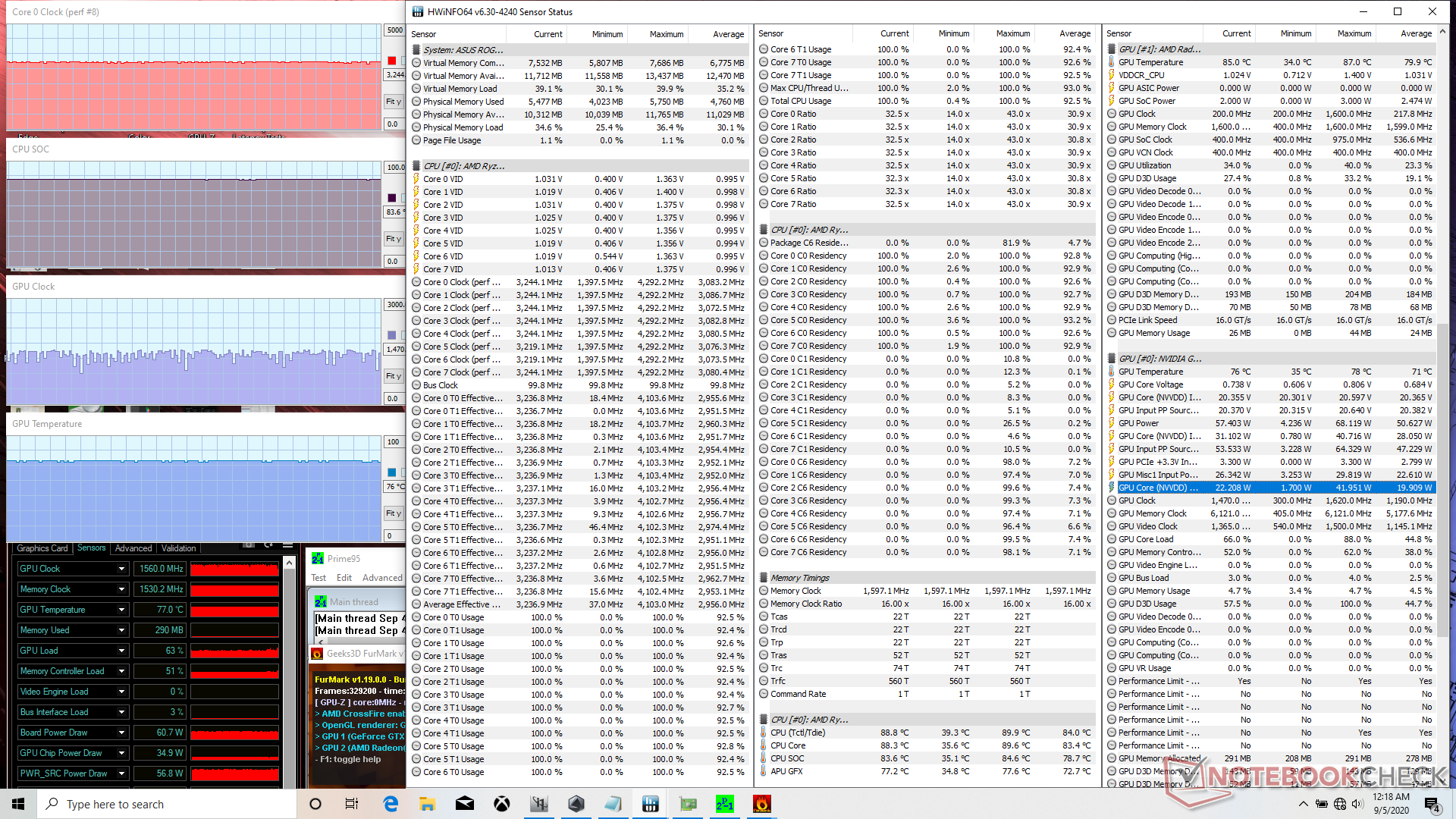This screenshot has height=819, width=1456.
Task: Switch to GPU-Z Advanced tab
Action: [x=133, y=548]
